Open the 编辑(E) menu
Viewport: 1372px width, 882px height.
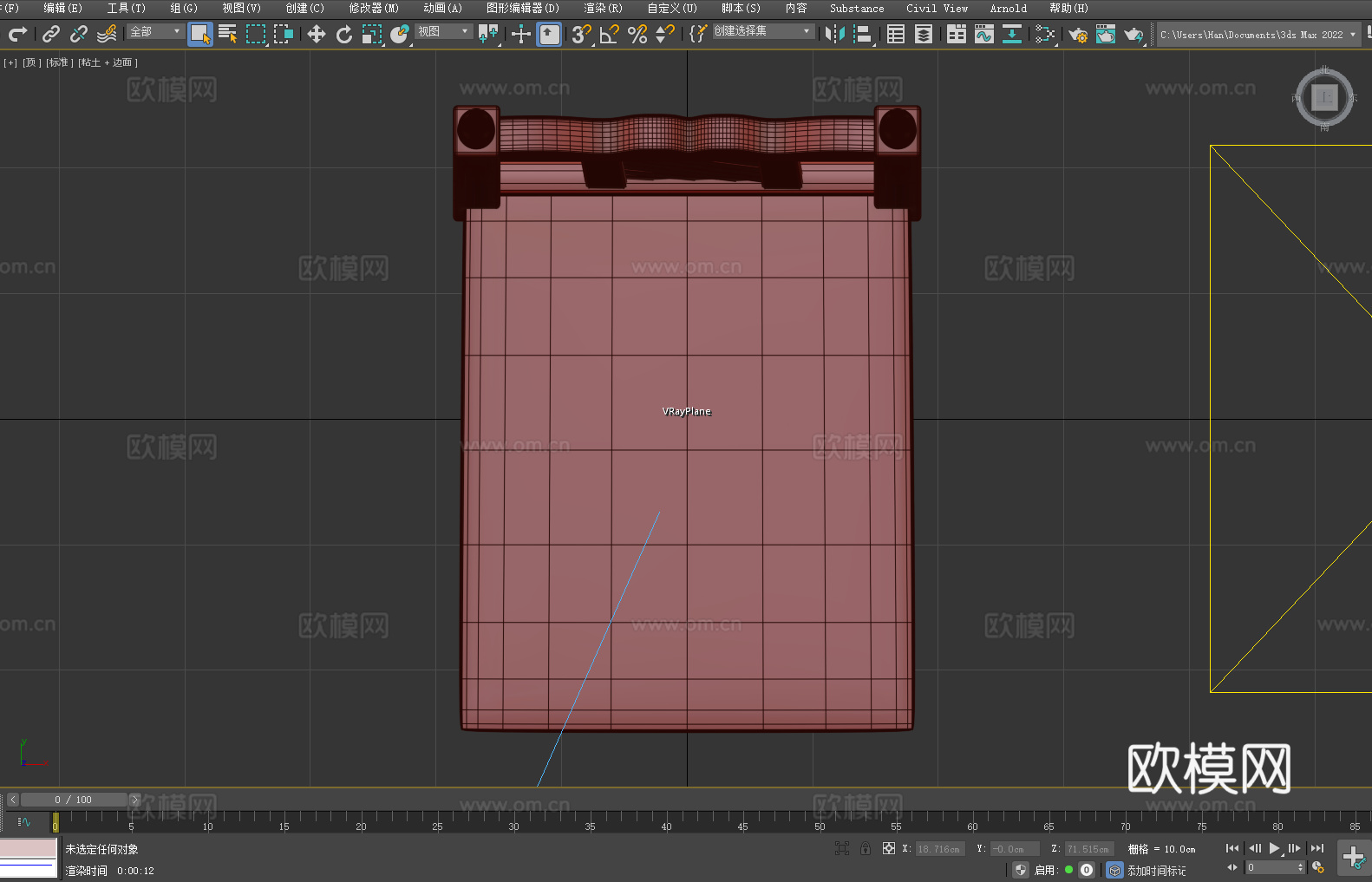click(62, 8)
